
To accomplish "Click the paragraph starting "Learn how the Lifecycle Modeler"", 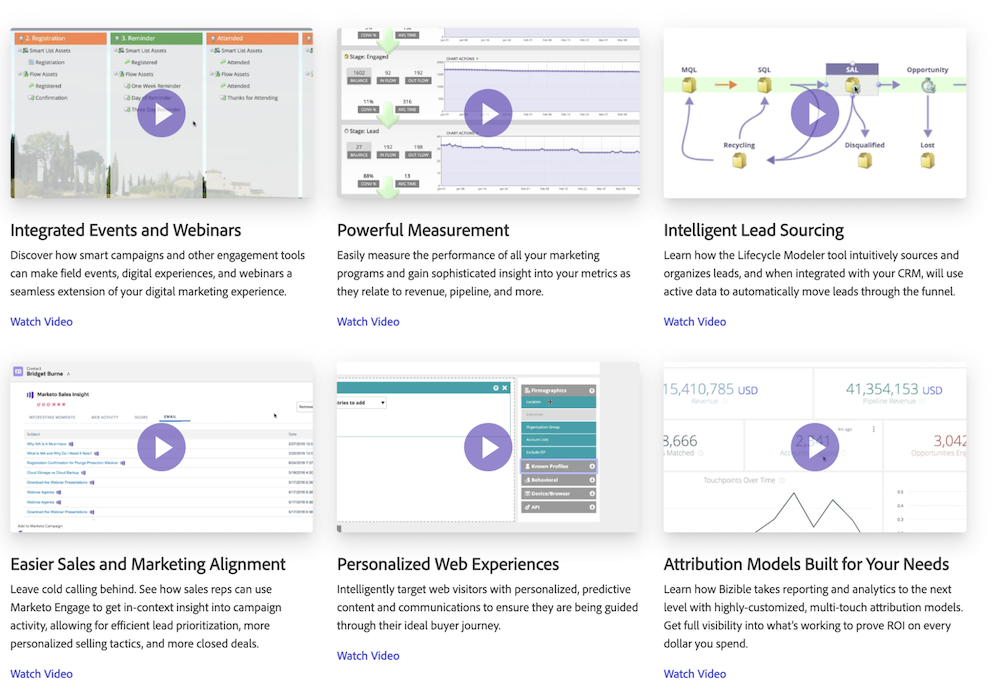I will [x=813, y=273].
